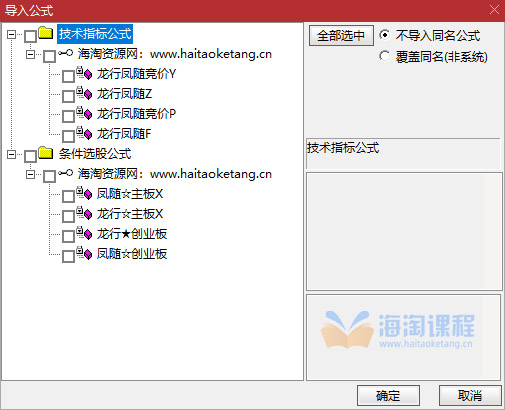This screenshot has height=410, width=505.
Task: Click the formula icon beside 龙行凤随竞价P
Action: (84, 113)
